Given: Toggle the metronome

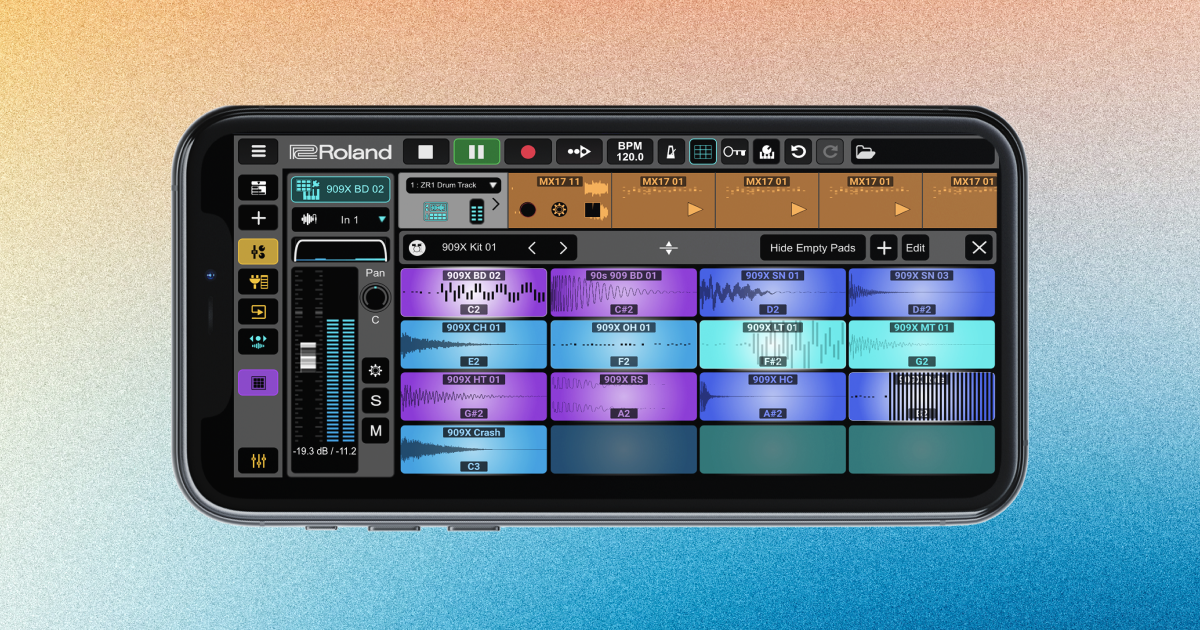Looking at the screenshot, I should [672, 152].
